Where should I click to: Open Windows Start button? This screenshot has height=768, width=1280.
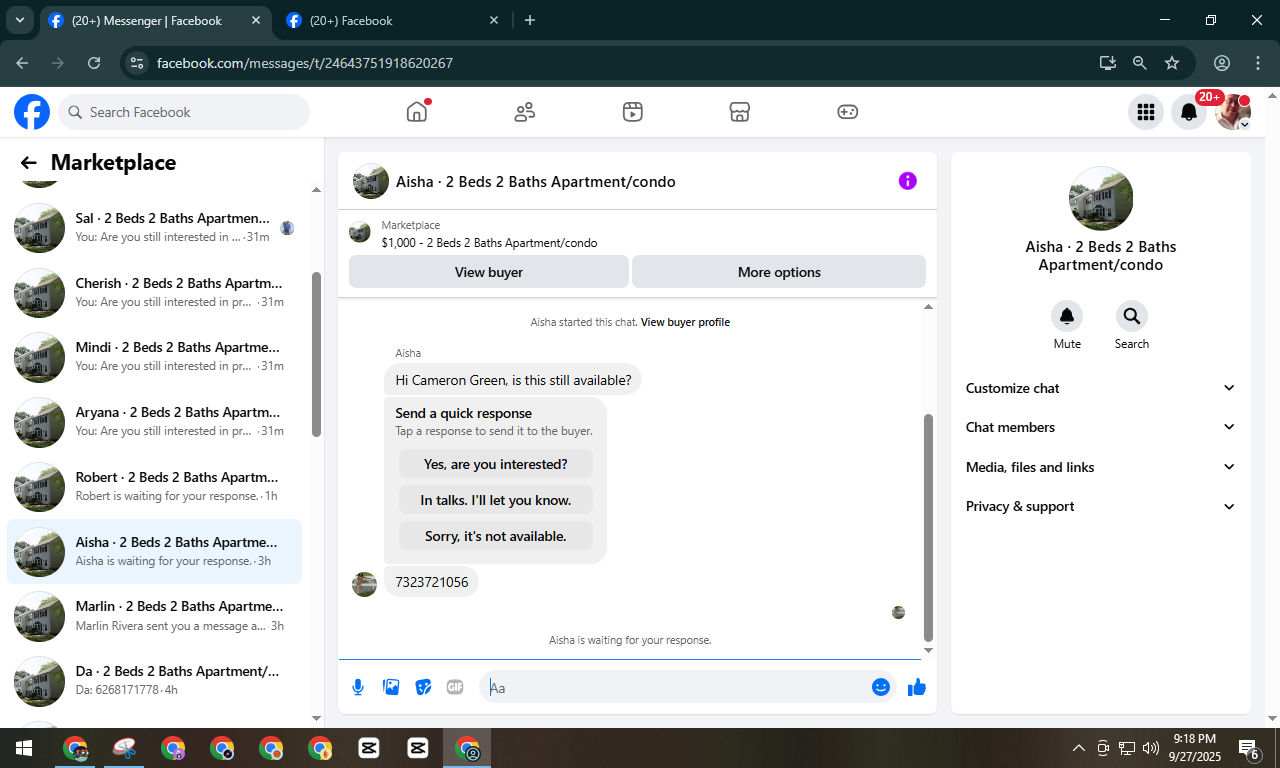[x=23, y=748]
